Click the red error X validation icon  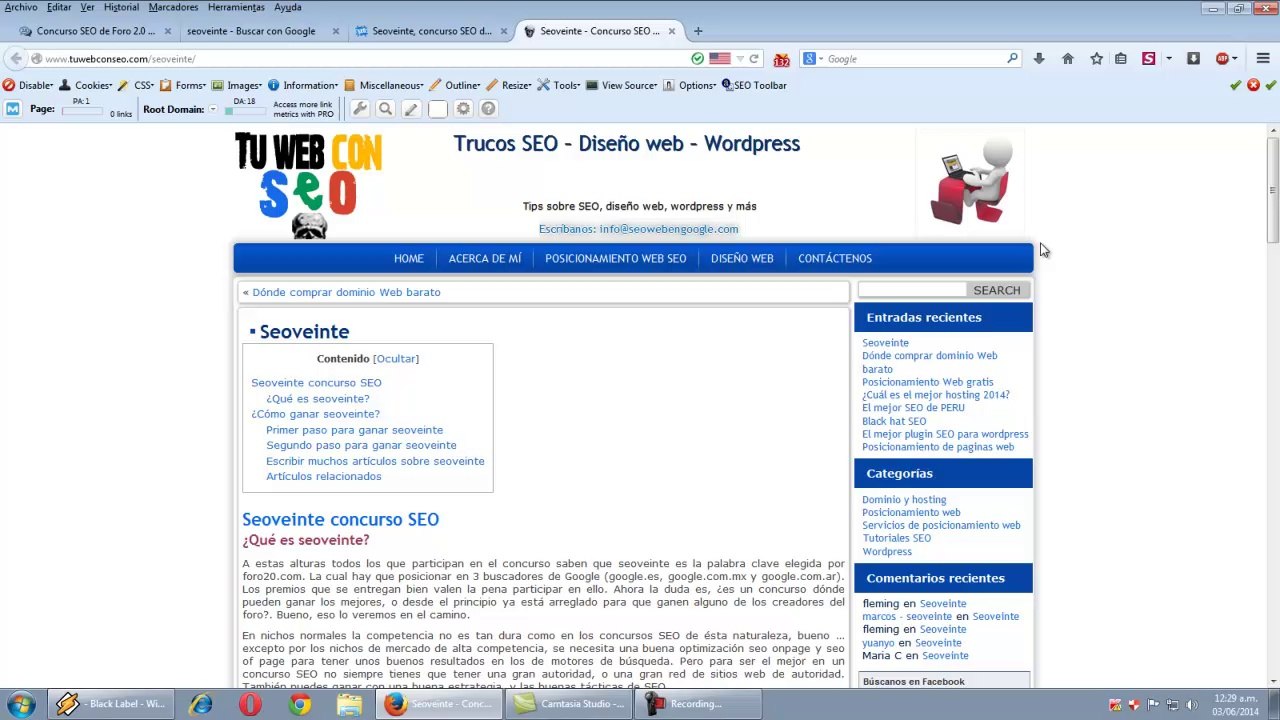coord(1253,86)
